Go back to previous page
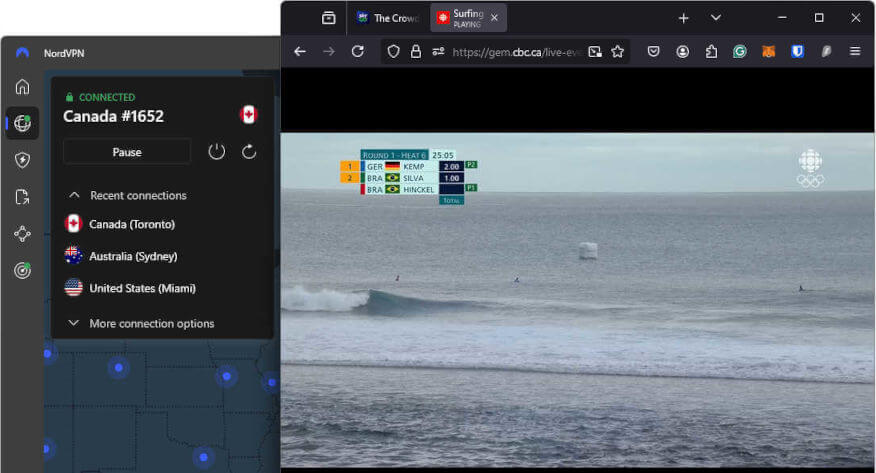This screenshot has width=876, height=473. [x=300, y=51]
